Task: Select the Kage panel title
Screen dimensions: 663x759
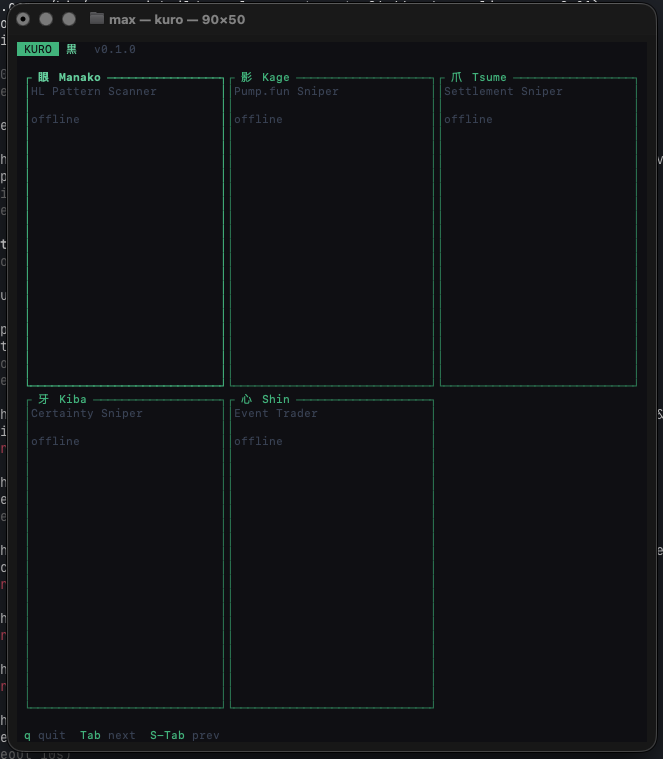Action: point(275,77)
